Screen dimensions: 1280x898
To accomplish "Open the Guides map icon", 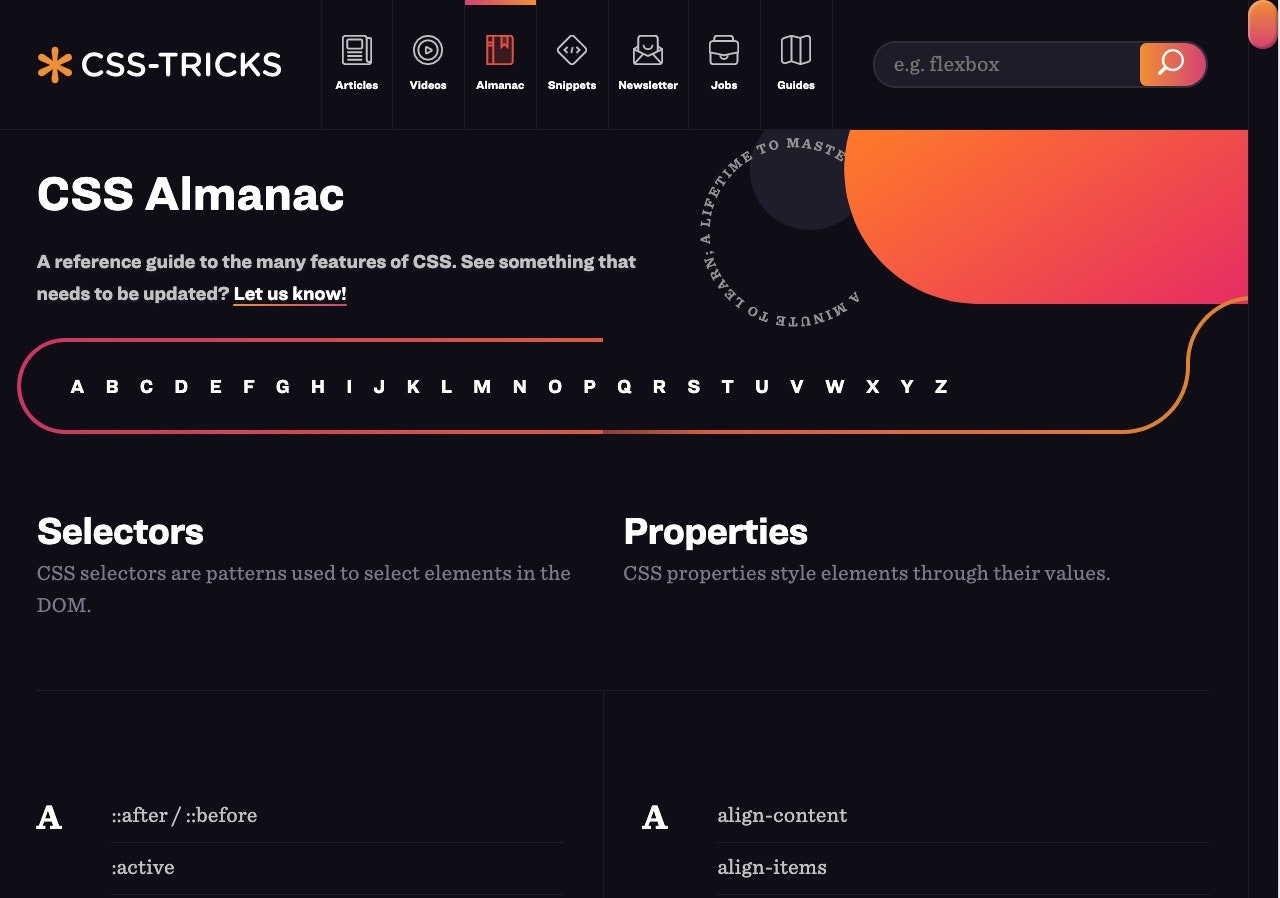I will click(796, 50).
